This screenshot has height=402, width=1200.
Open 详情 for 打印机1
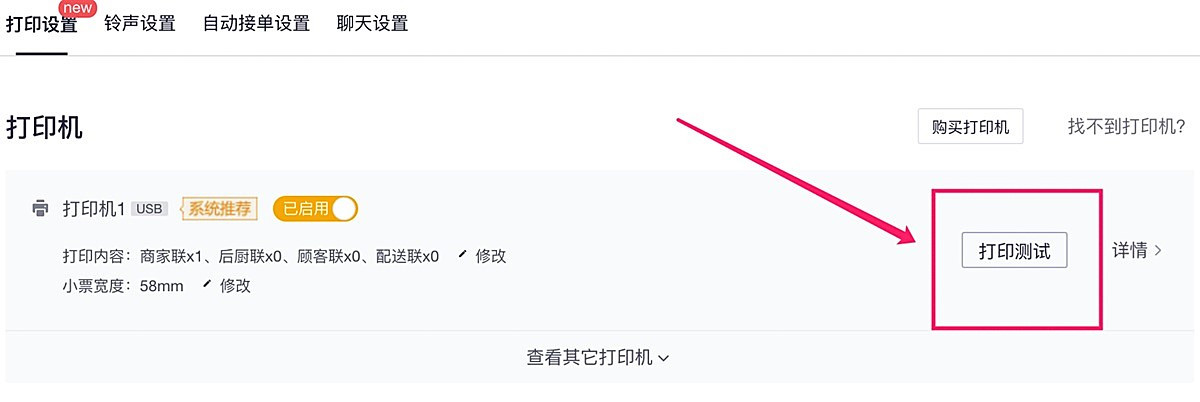click(1130, 251)
